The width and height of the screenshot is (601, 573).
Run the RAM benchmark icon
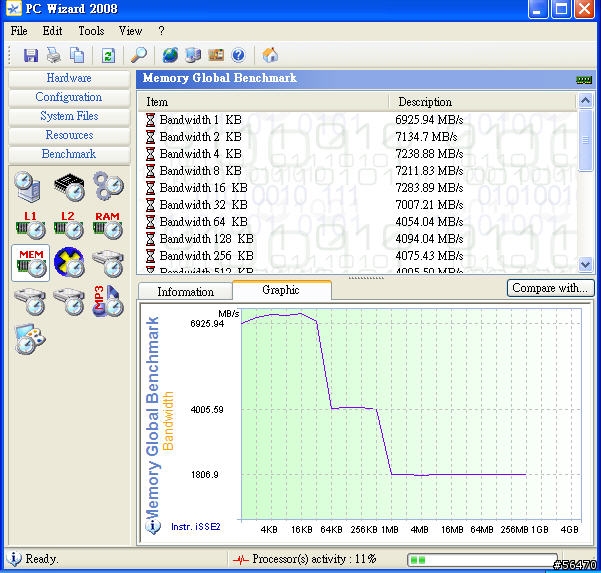[108, 225]
